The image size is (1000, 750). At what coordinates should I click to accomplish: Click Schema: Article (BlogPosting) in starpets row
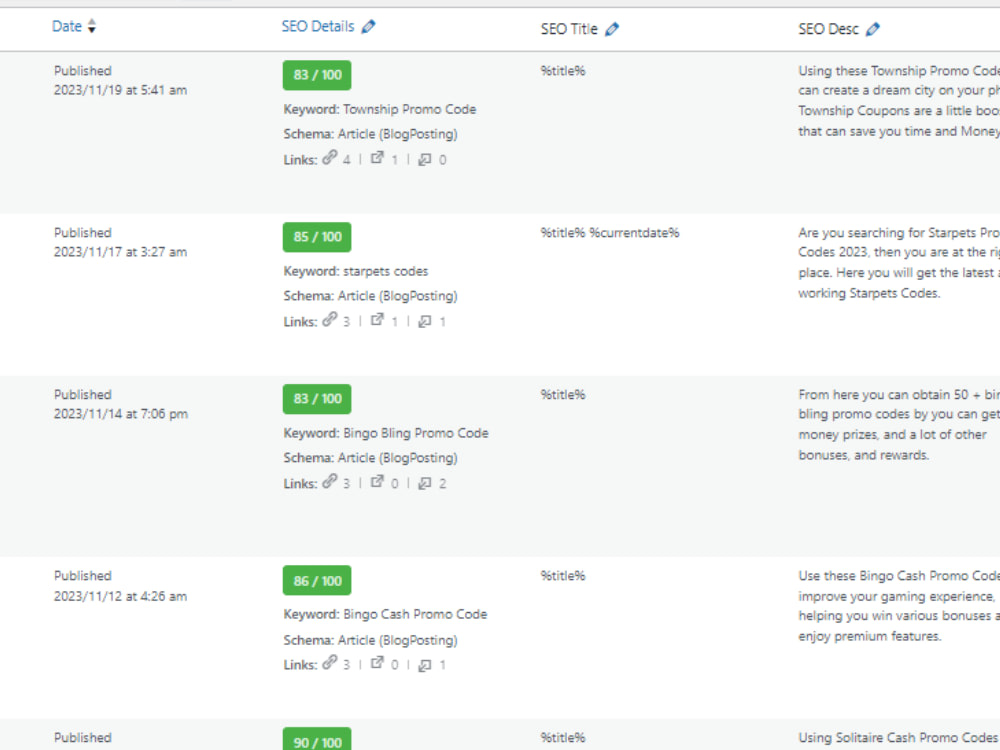pos(371,296)
